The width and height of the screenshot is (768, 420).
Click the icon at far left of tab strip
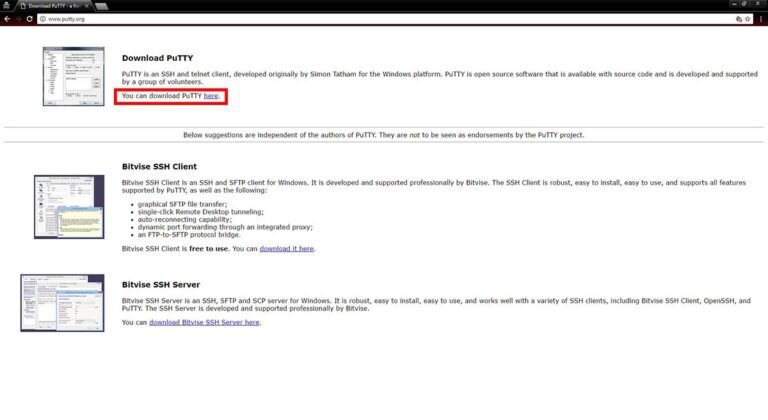pyautogui.click(x=6, y=6)
